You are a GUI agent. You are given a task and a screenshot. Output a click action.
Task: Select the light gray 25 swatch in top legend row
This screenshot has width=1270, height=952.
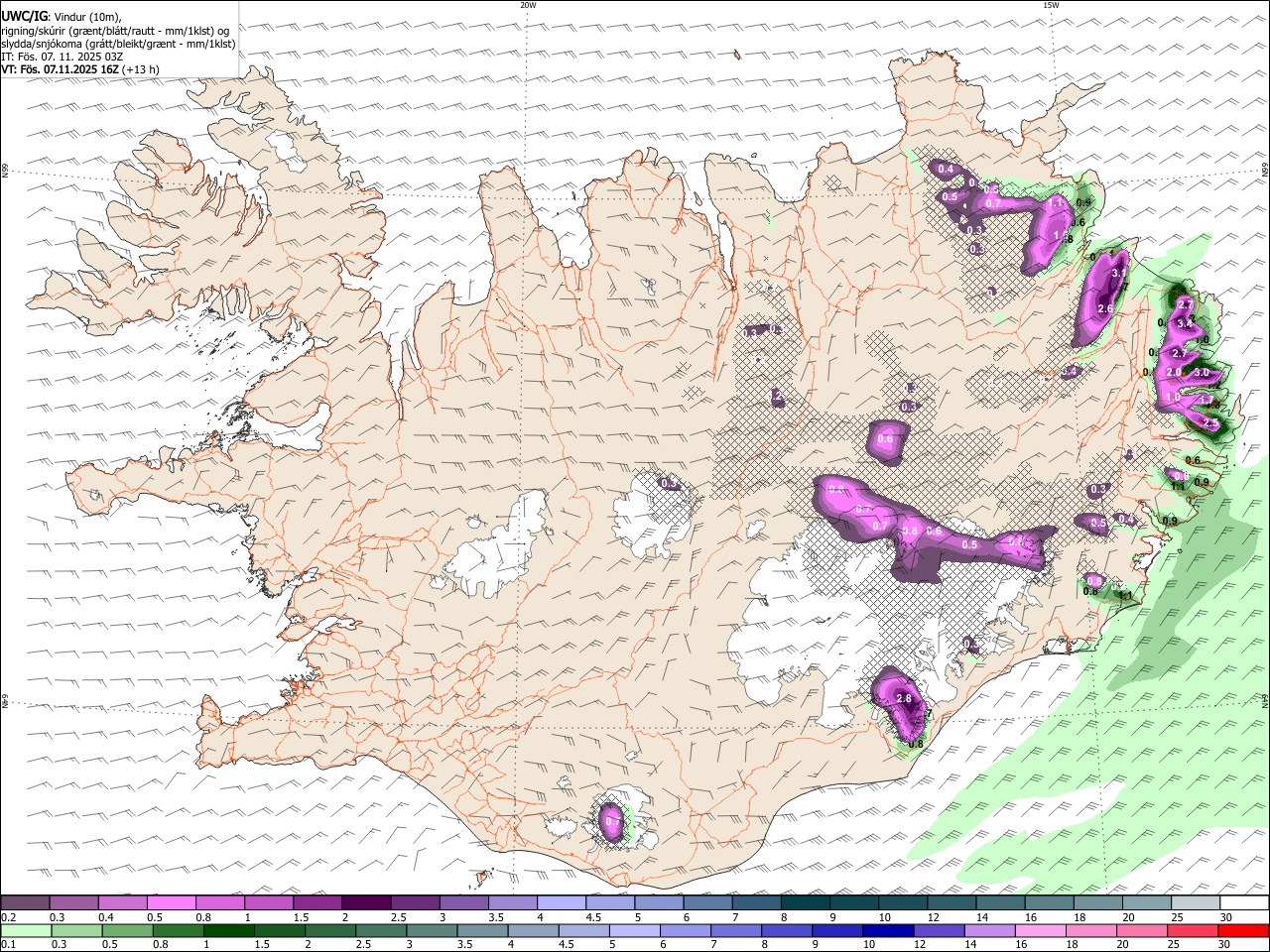(x=1196, y=903)
